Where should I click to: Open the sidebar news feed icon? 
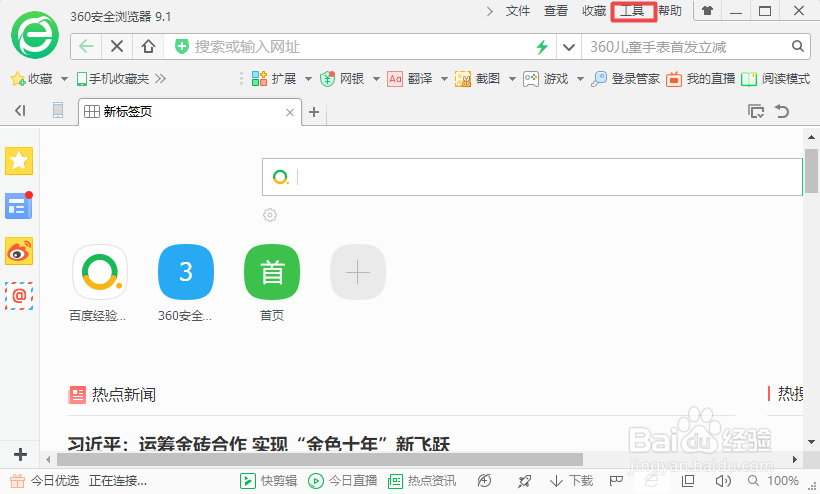coord(19,205)
